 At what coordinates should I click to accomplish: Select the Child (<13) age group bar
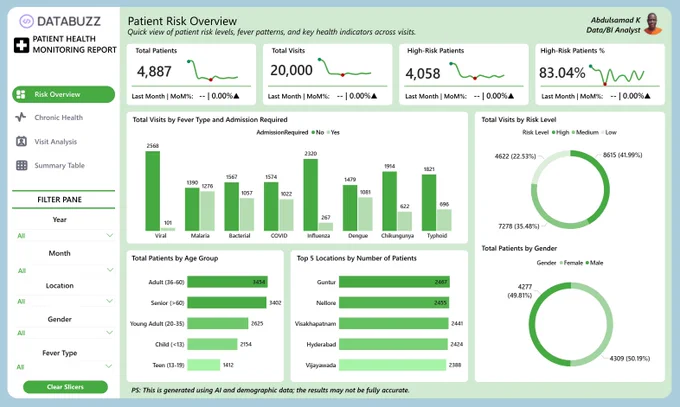click(x=212, y=344)
